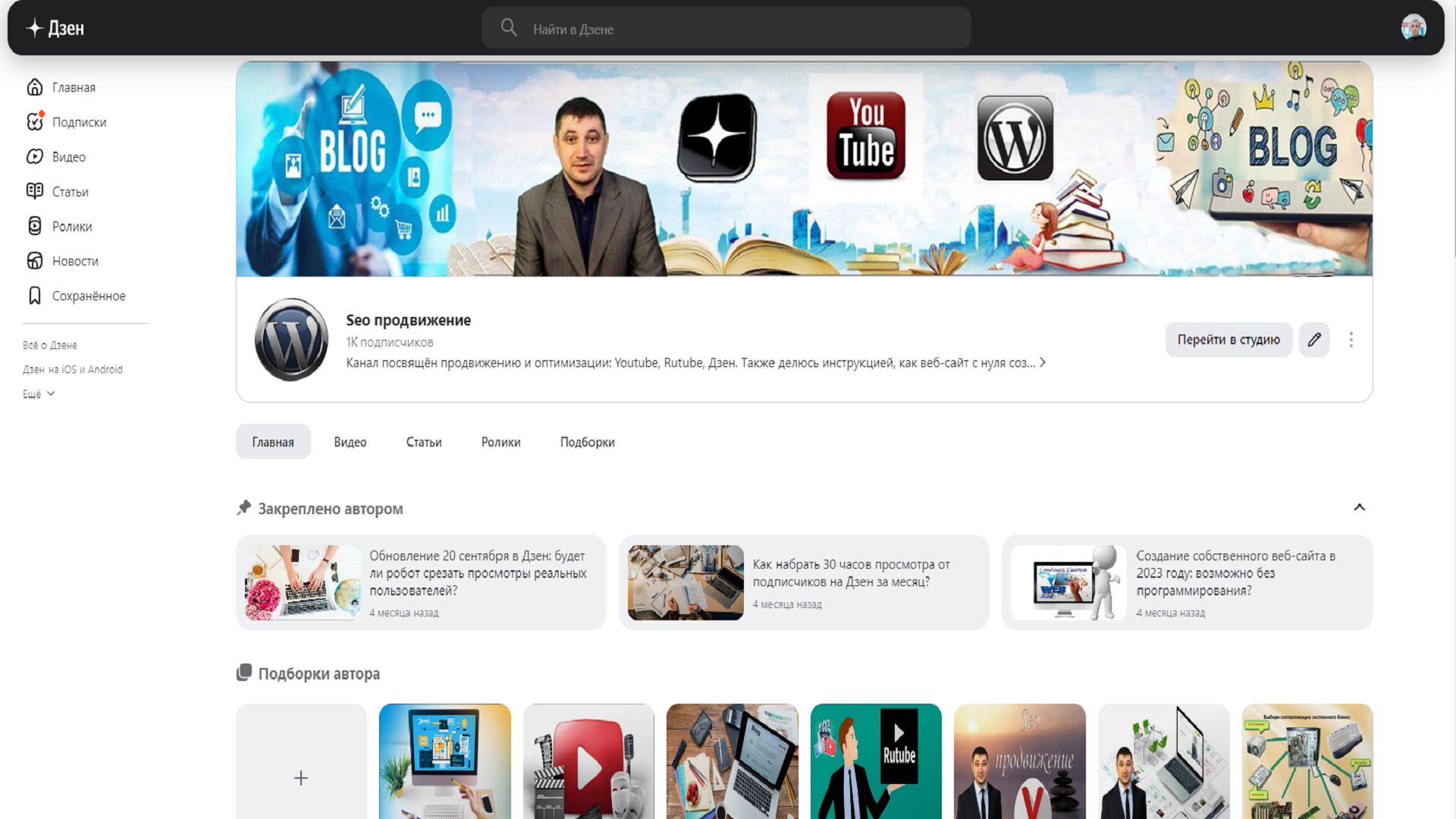Click the Сохранённое bookmark icon
Image resolution: width=1456 pixels, height=819 pixels.
coord(35,296)
